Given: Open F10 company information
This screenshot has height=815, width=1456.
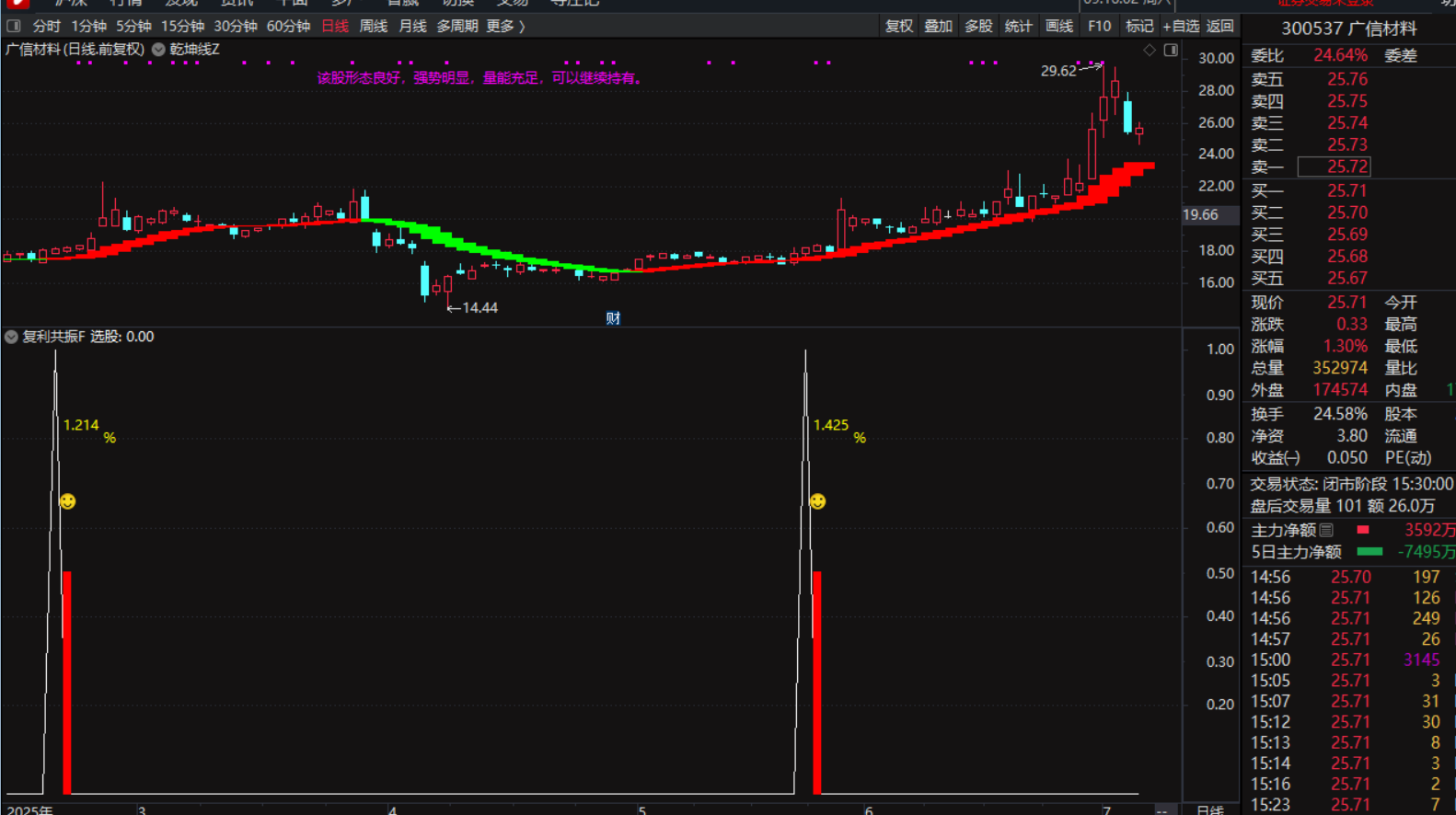Looking at the screenshot, I should [x=1099, y=26].
